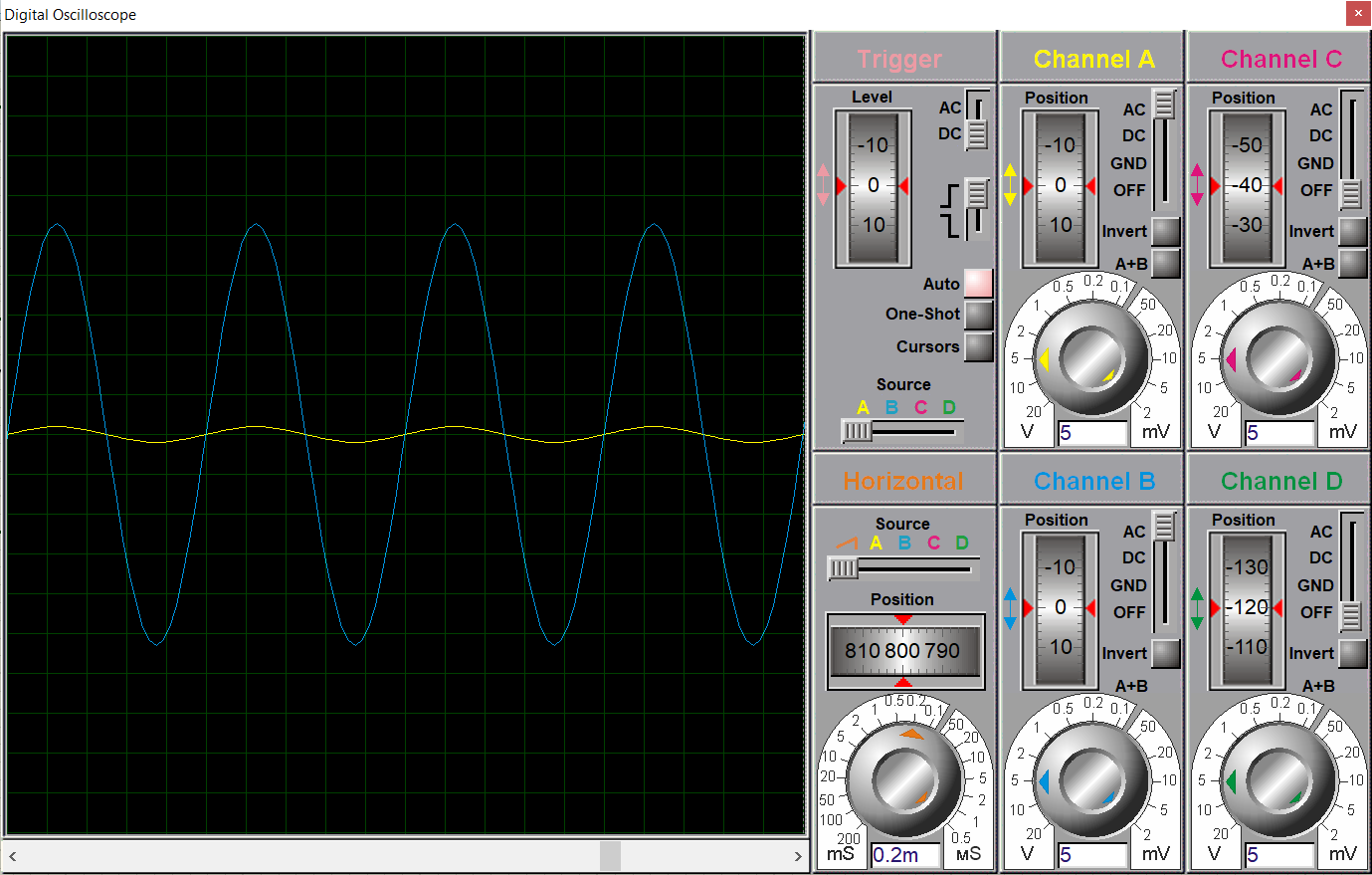Click the Channel A volts value field
Image resolution: width=1372 pixels, height=875 pixels.
click(1092, 433)
